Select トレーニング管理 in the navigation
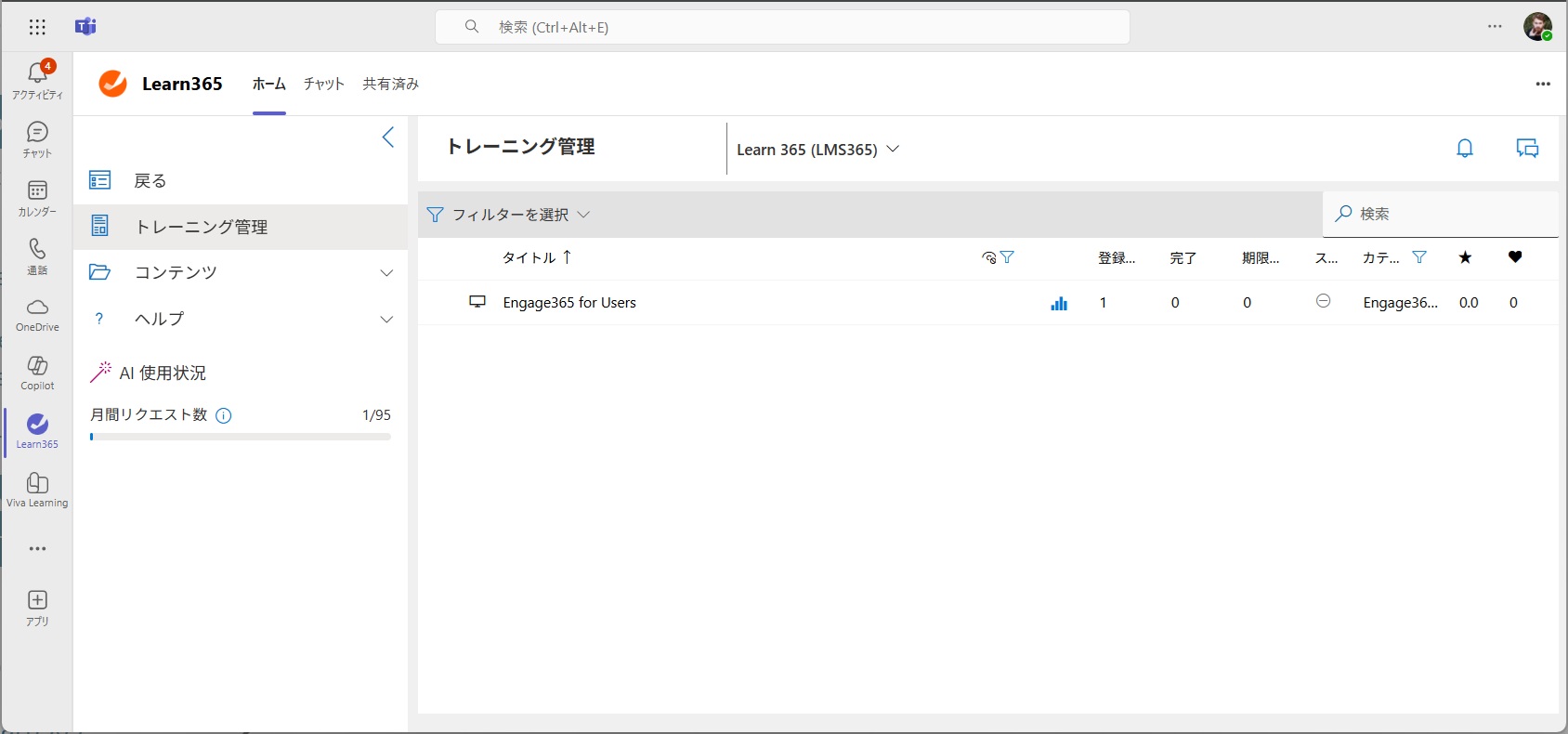This screenshot has width=1568, height=734. pos(241,227)
